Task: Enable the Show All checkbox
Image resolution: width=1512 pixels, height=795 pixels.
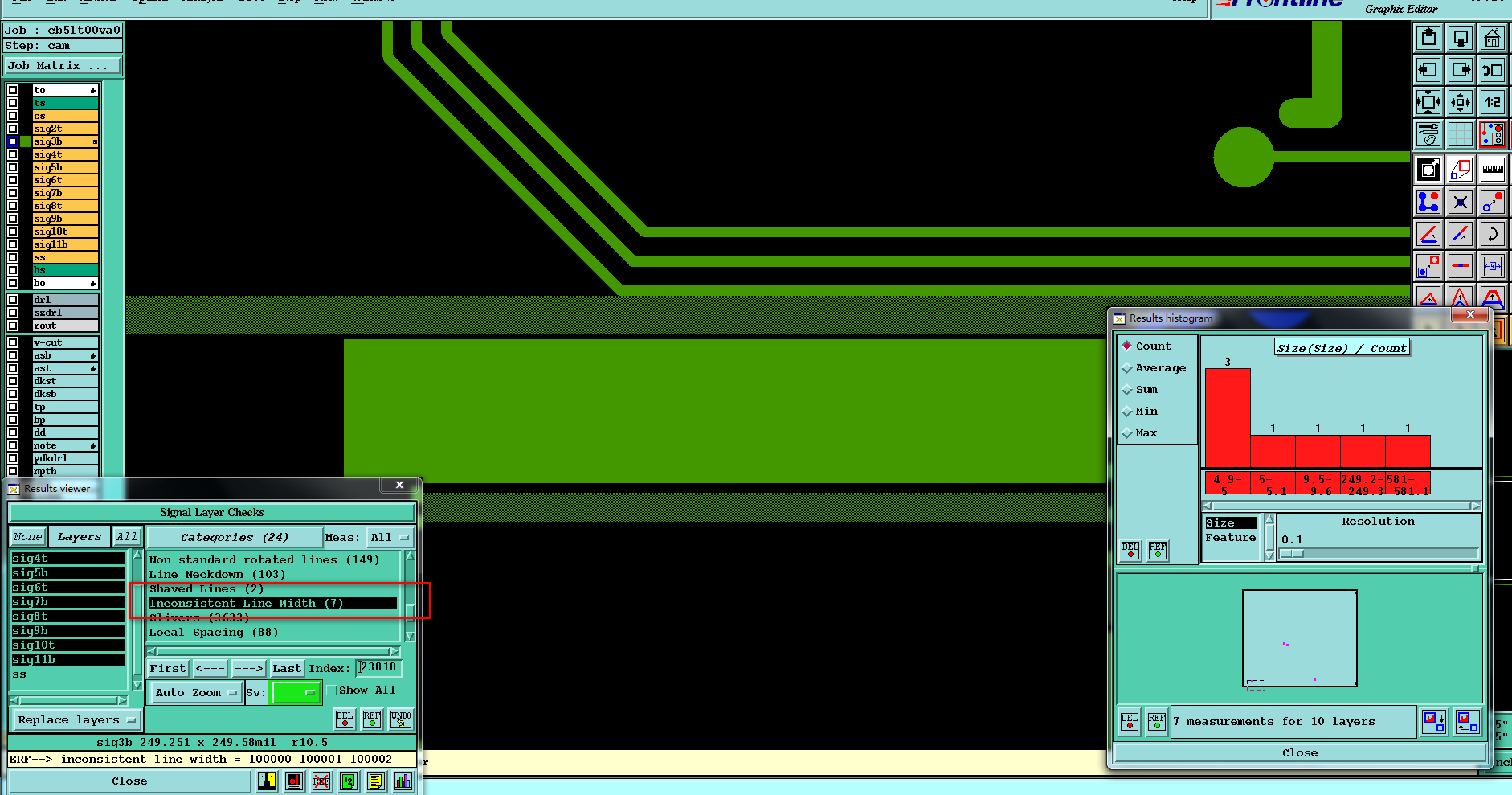Action: (331, 691)
